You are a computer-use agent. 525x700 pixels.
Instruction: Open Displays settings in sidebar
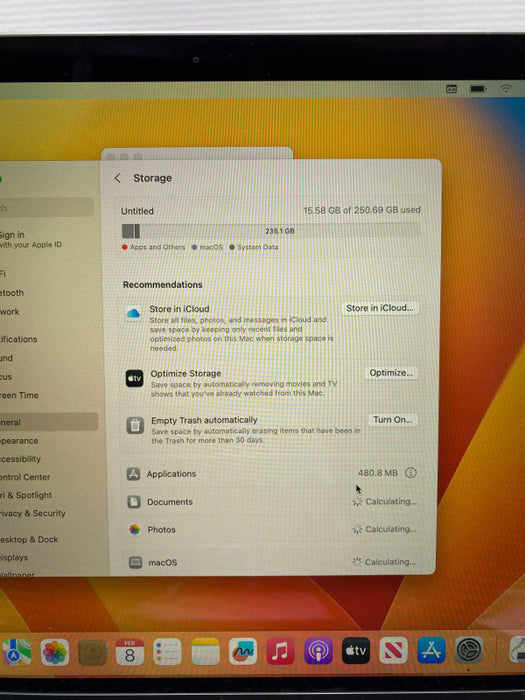click(x=14, y=558)
